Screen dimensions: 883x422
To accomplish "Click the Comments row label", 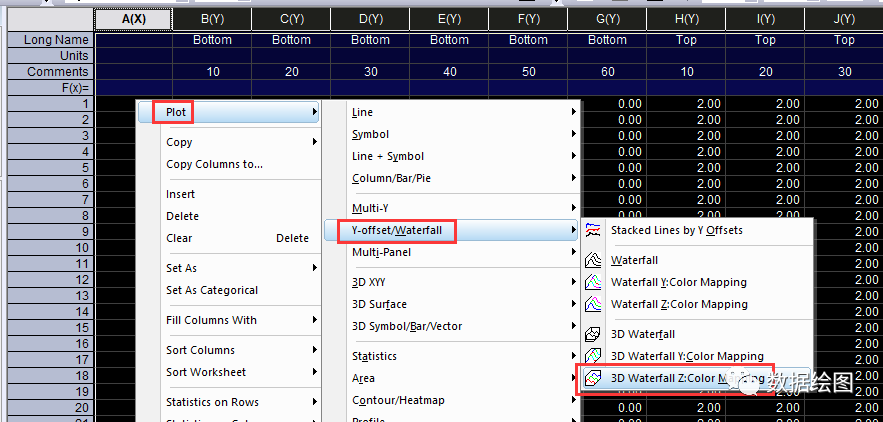I will click(51, 72).
